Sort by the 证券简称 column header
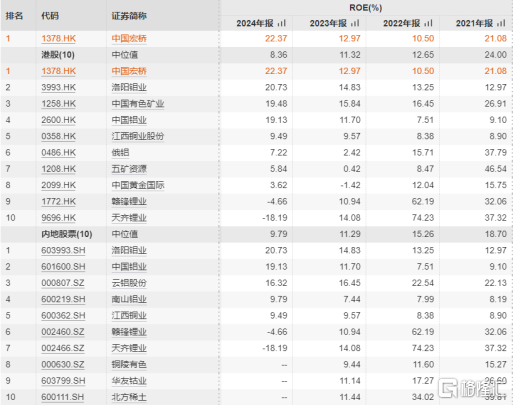 point(129,16)
